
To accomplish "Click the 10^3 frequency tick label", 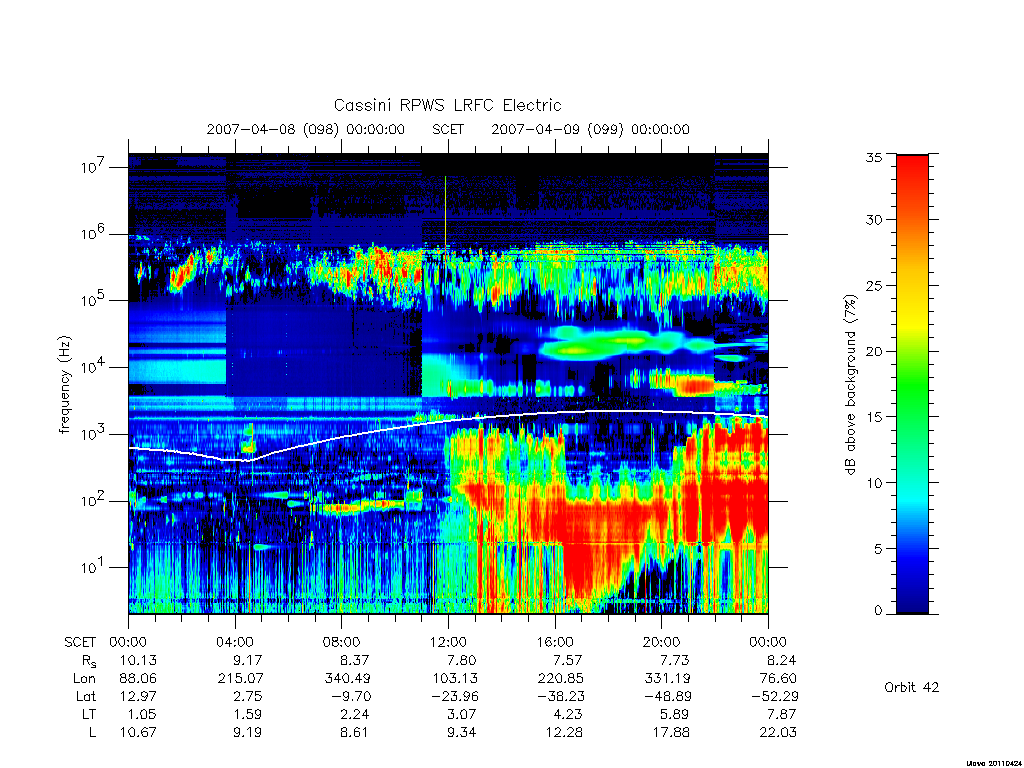I will click(93, 434).
